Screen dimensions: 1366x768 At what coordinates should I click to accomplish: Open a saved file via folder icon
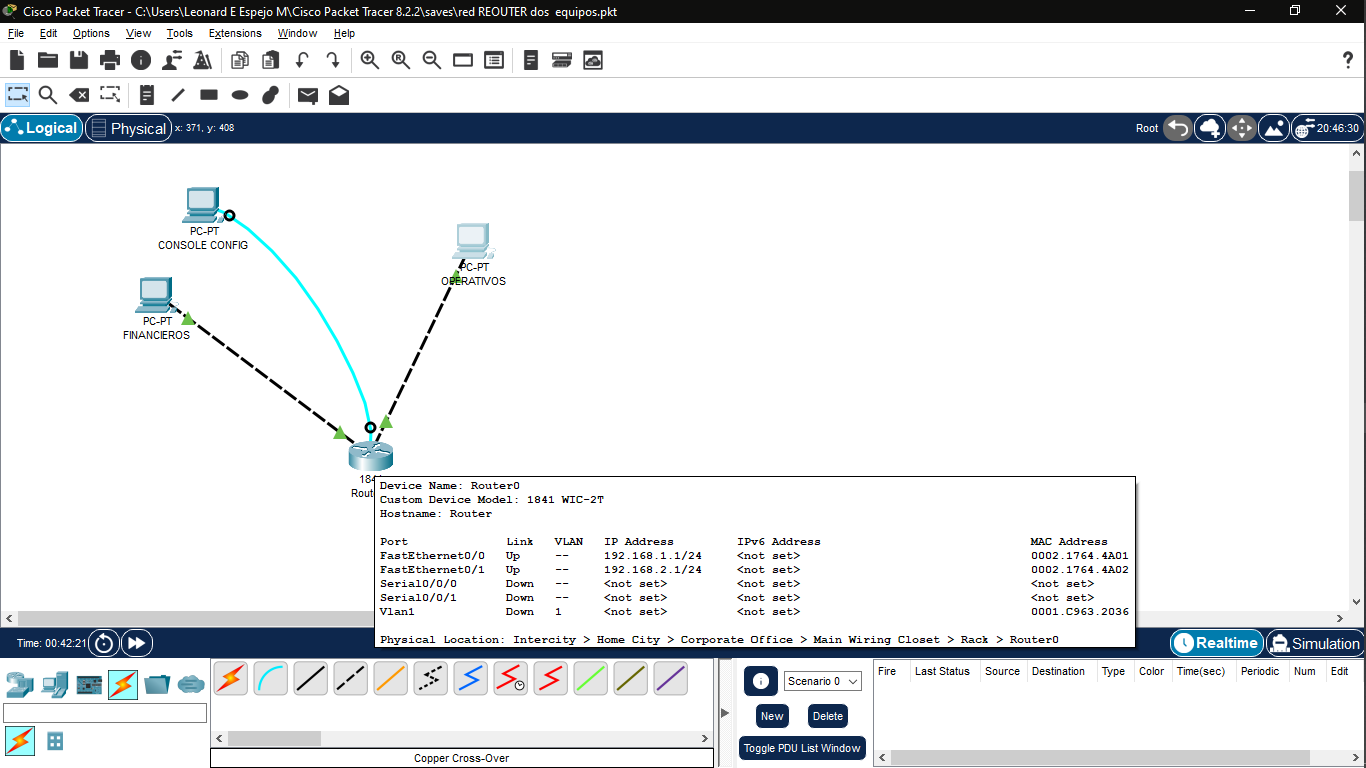click(x=48, y=60)
